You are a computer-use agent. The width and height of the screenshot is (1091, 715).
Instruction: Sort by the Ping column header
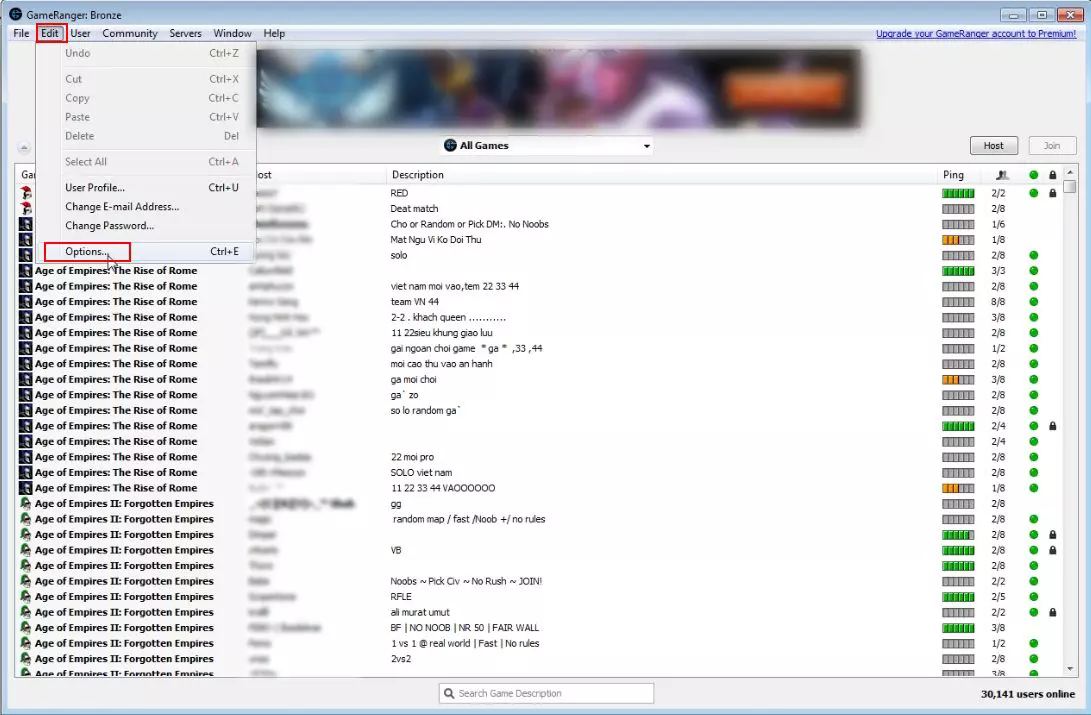pos(953,175)
